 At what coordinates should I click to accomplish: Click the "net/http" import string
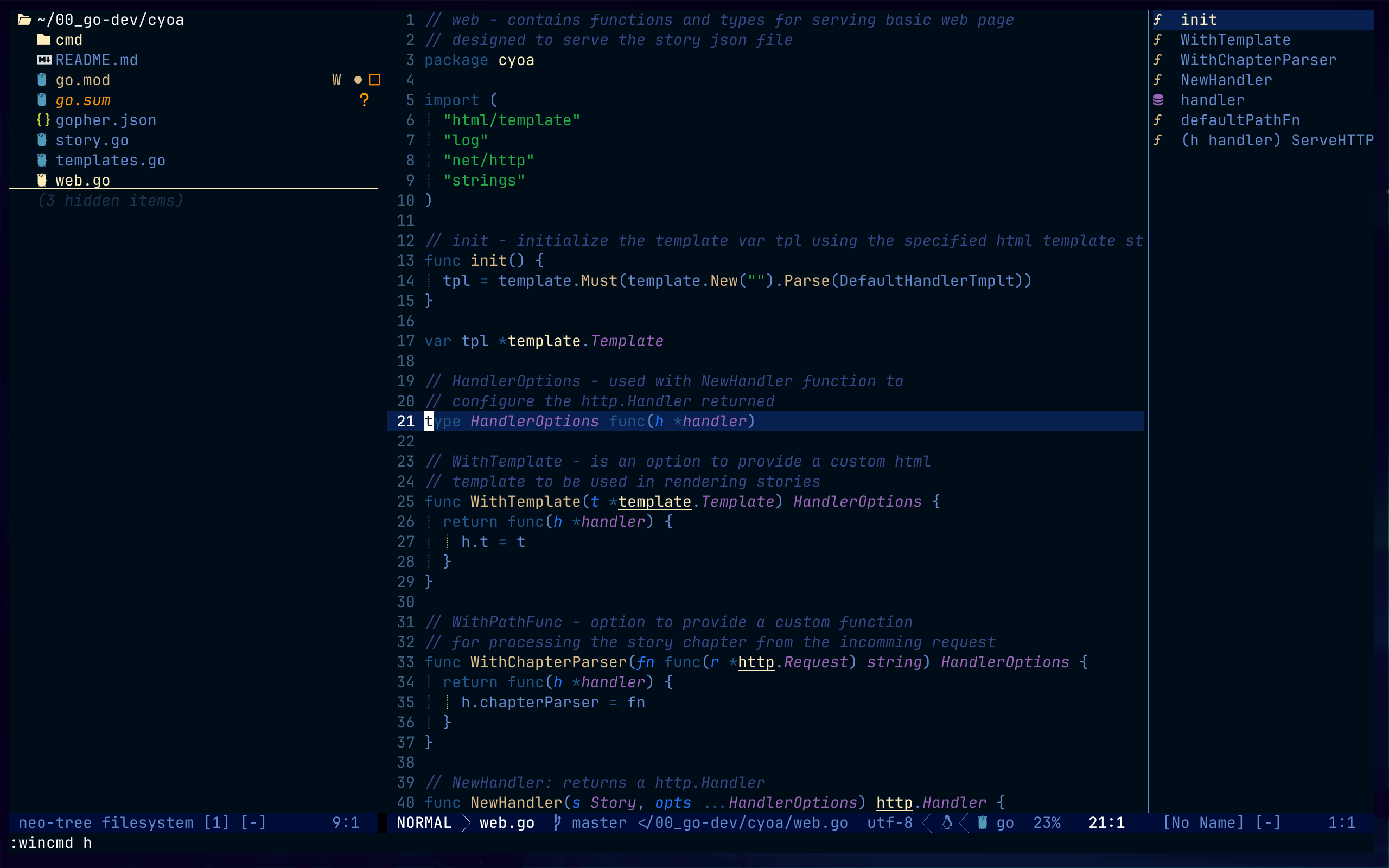coord(488,161)
